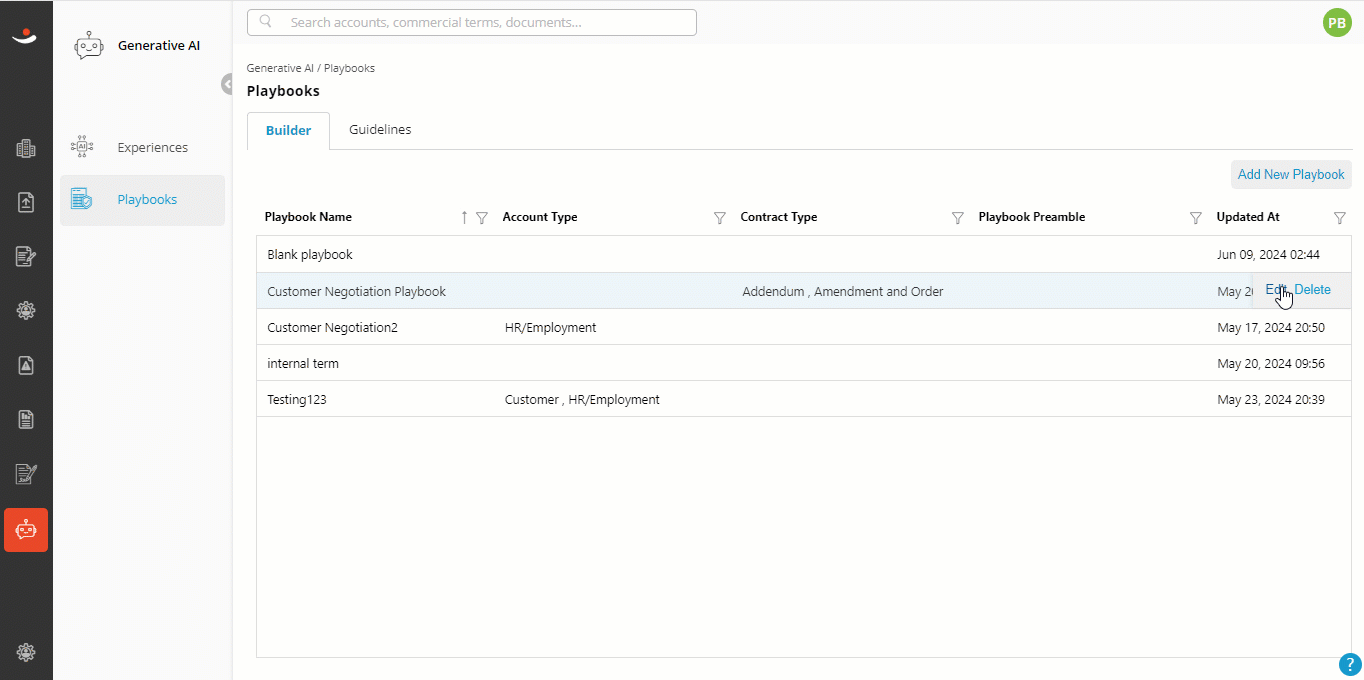The width and height of the screenshot is (1364, 680).
Task: Open the signature document icon in the sidebar
Action: coord(26,474)
